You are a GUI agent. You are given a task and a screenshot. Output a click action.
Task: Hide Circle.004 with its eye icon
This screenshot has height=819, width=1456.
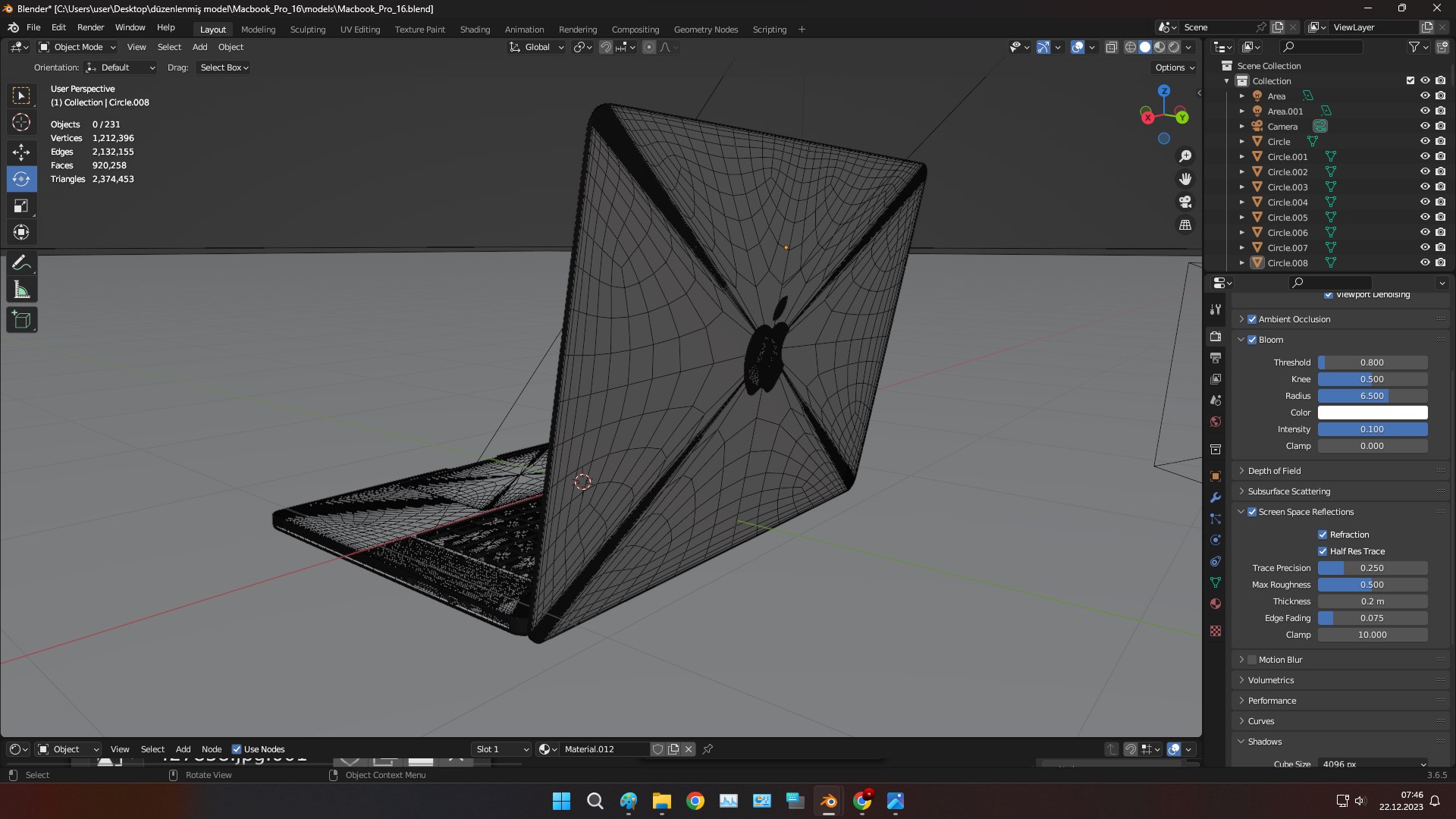(1425, 202)
